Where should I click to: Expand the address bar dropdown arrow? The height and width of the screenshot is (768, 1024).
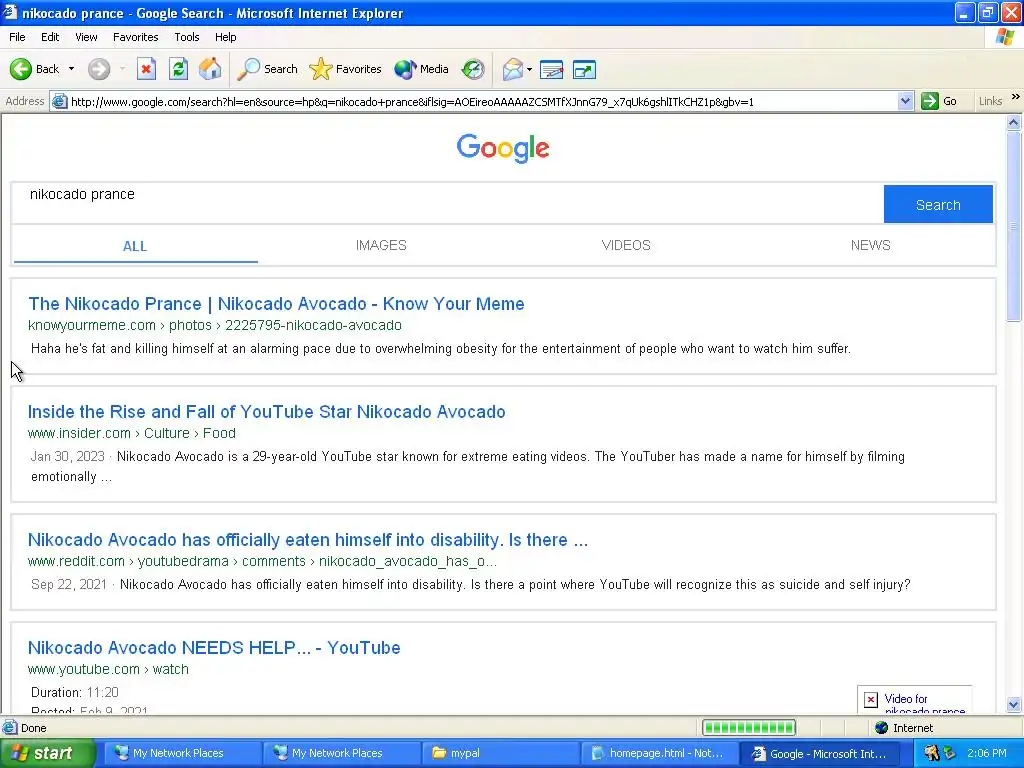pos(905,101)
